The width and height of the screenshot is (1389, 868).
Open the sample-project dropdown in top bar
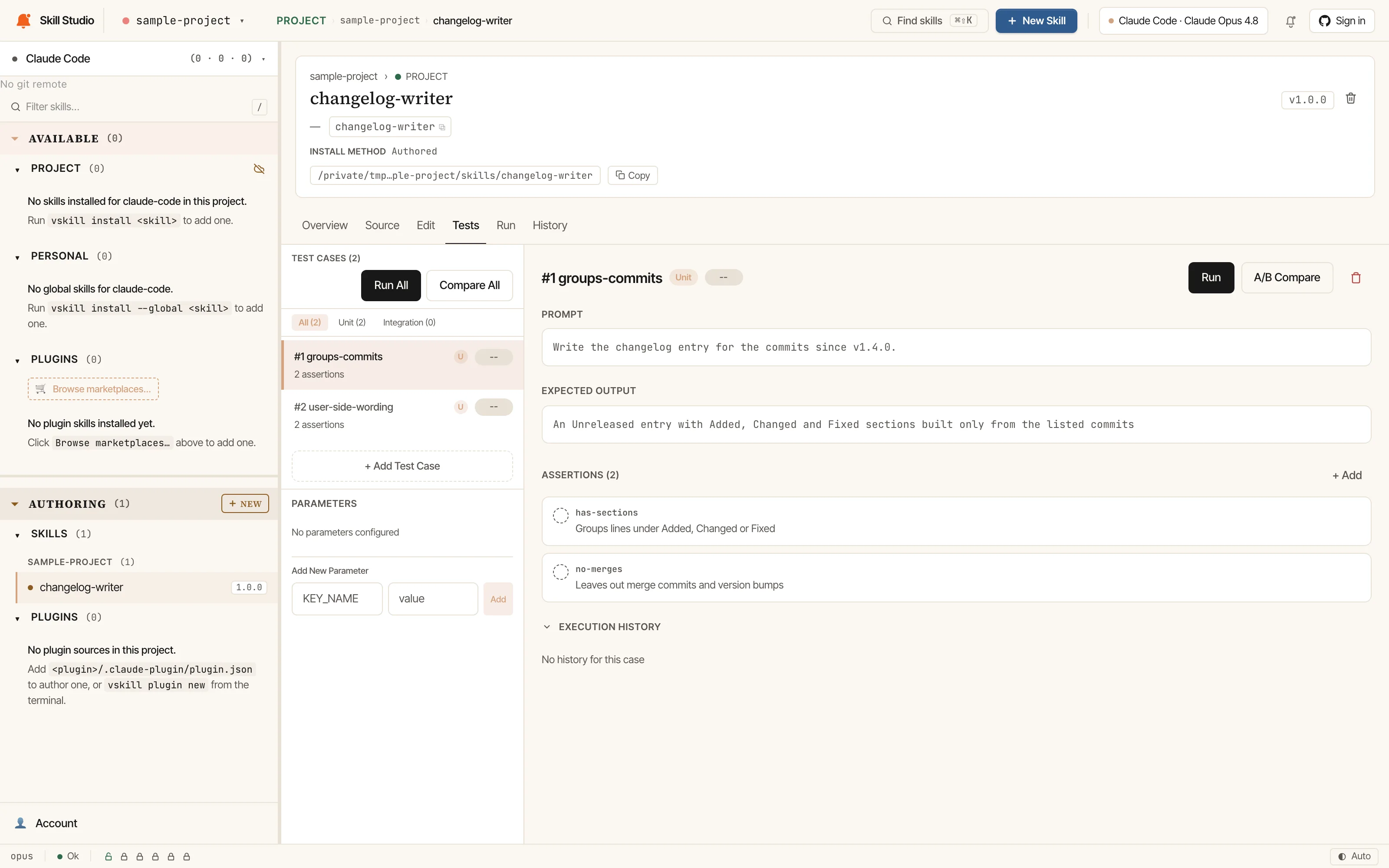click(x=184, y=21)
